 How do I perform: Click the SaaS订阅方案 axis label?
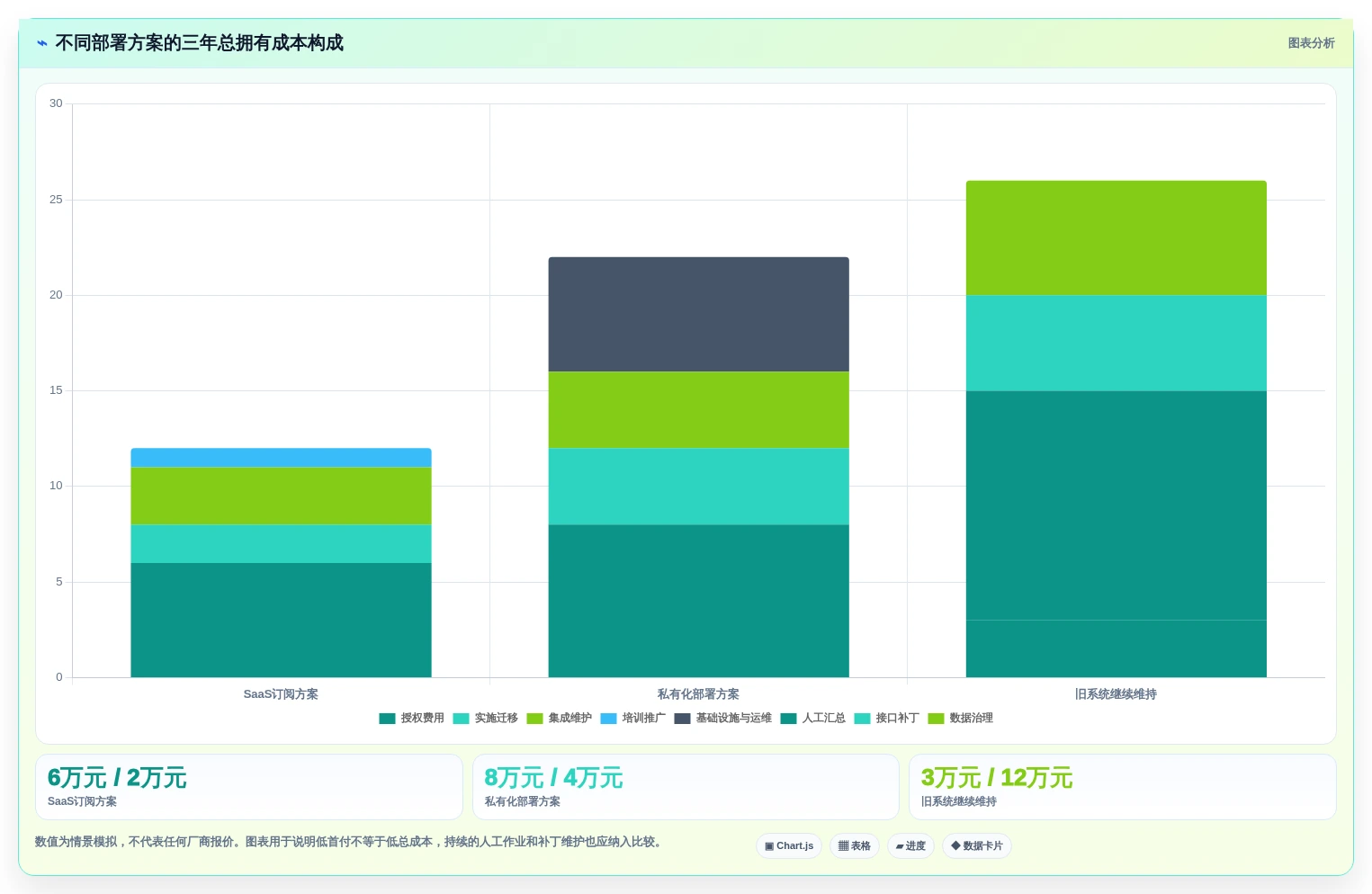[x=281, y=694]
